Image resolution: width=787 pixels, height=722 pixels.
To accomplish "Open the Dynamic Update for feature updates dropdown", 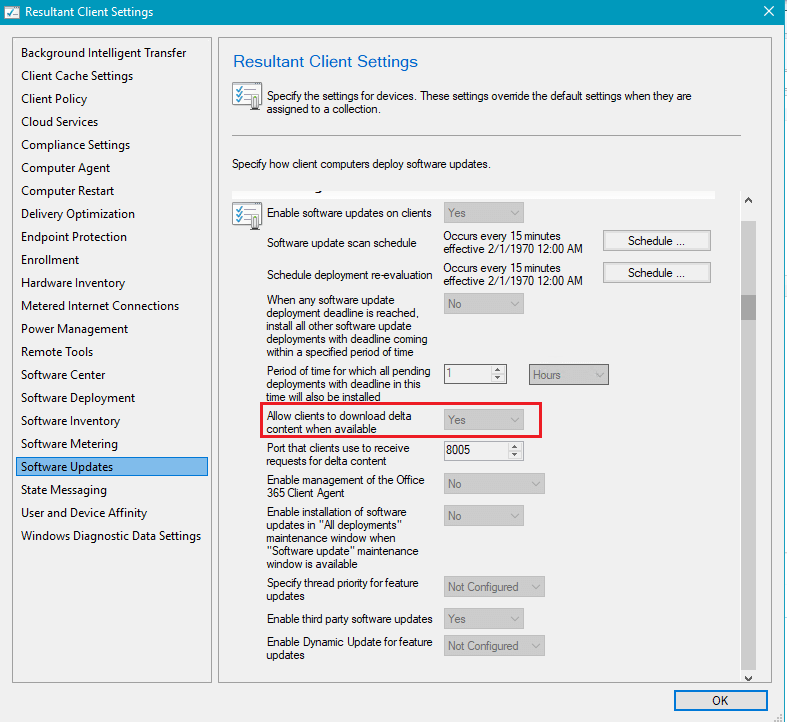I will [494, 646].
